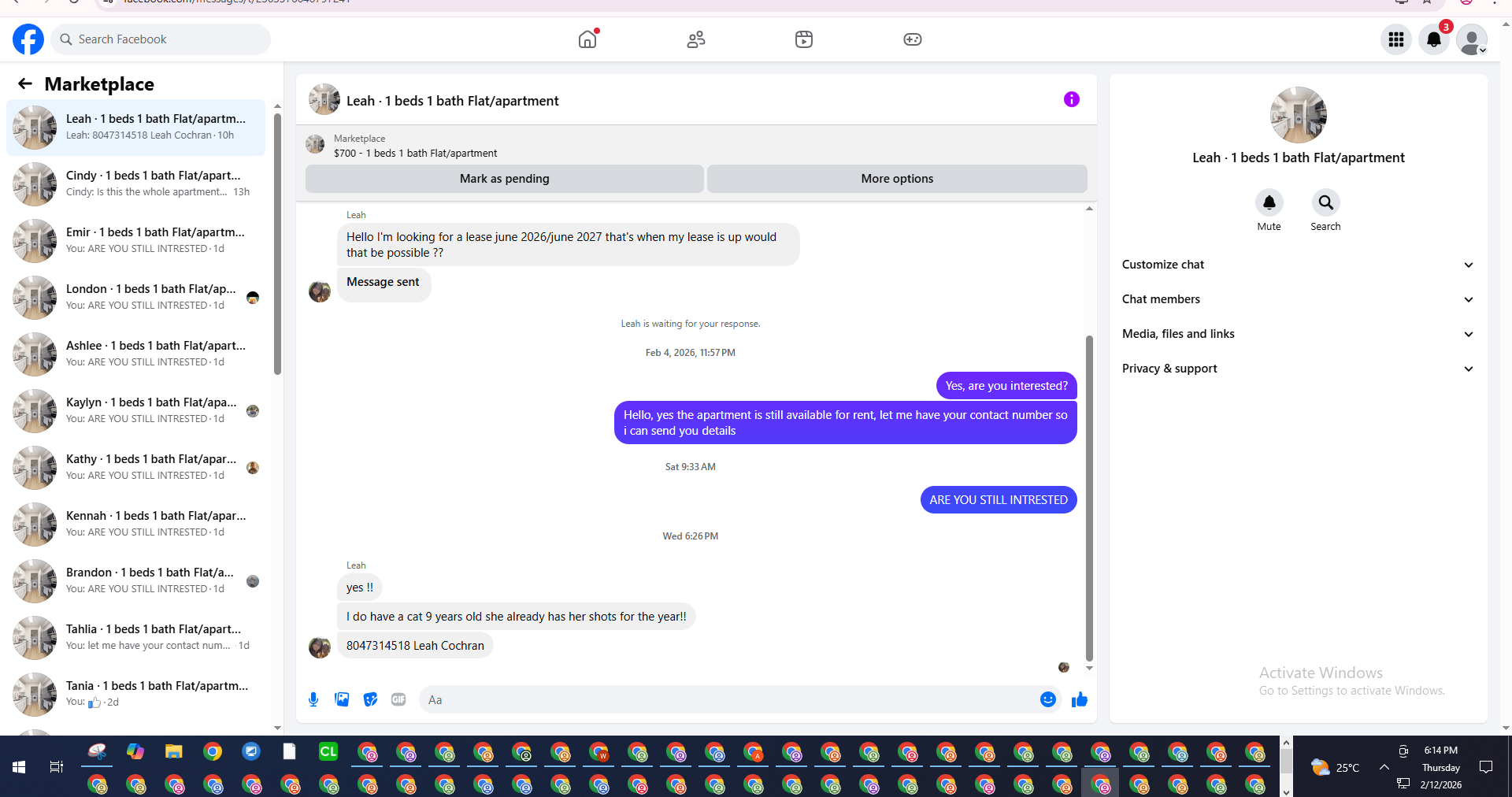Open Leah chat header title
This screenshot has width=1512, height=797.
point(453,101)
